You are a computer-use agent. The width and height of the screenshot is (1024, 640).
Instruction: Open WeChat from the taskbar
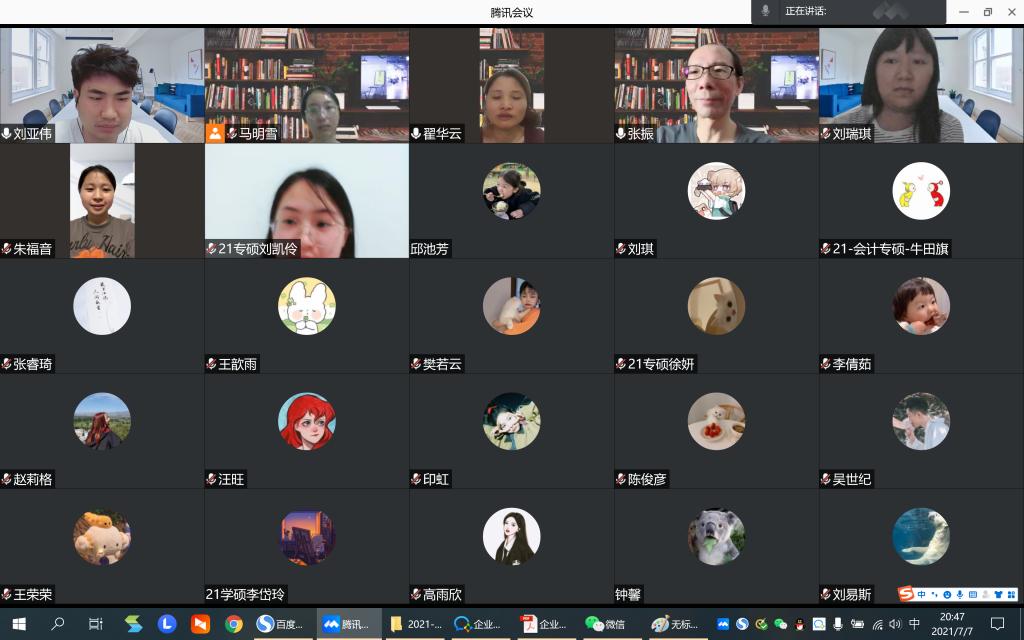[x=605, y=624]
